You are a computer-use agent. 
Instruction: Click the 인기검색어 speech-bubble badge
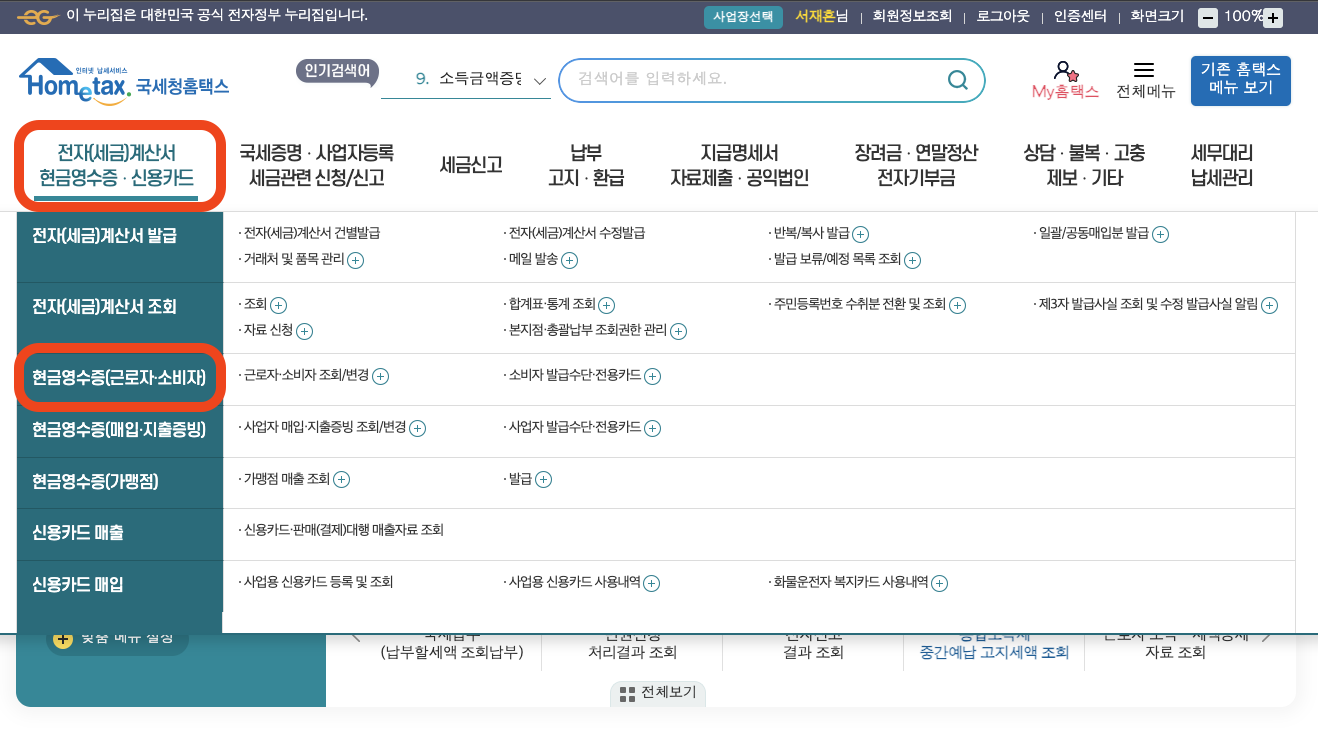pyautogui.click(x=337, y=72)
